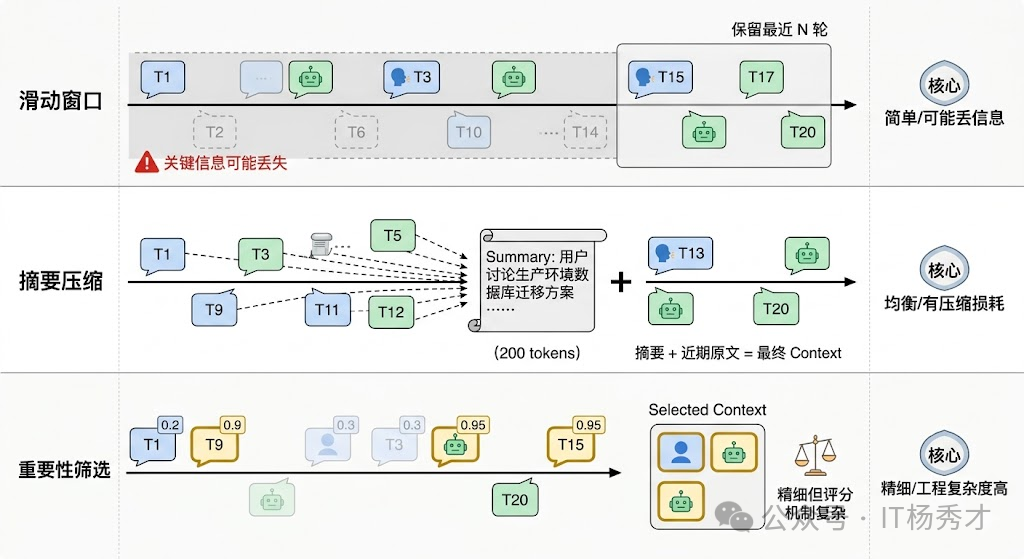Select the green T12 bubble
This screenshot has width=1024, height=559.
(391, 311)
